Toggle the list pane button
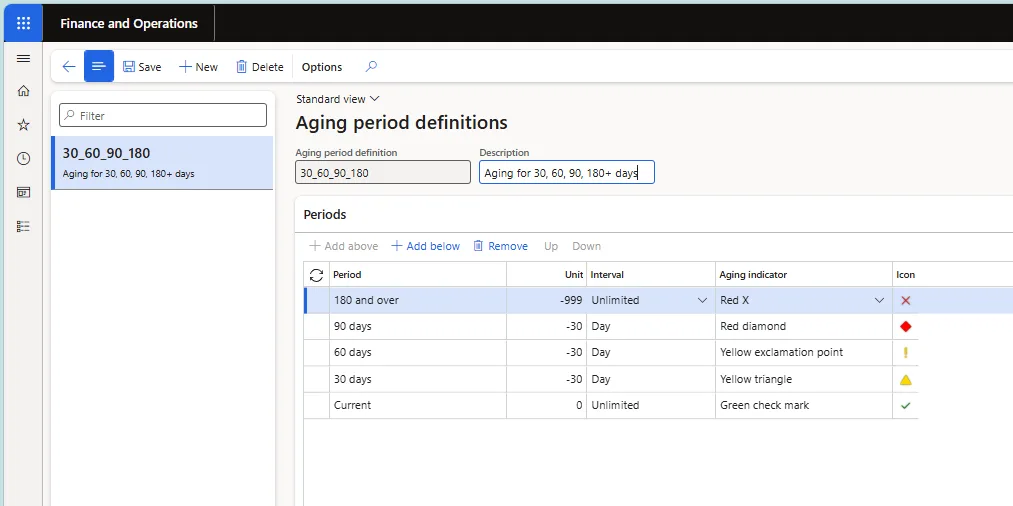The width and height of the screenshot is (1013, 506). pos(99,67)
